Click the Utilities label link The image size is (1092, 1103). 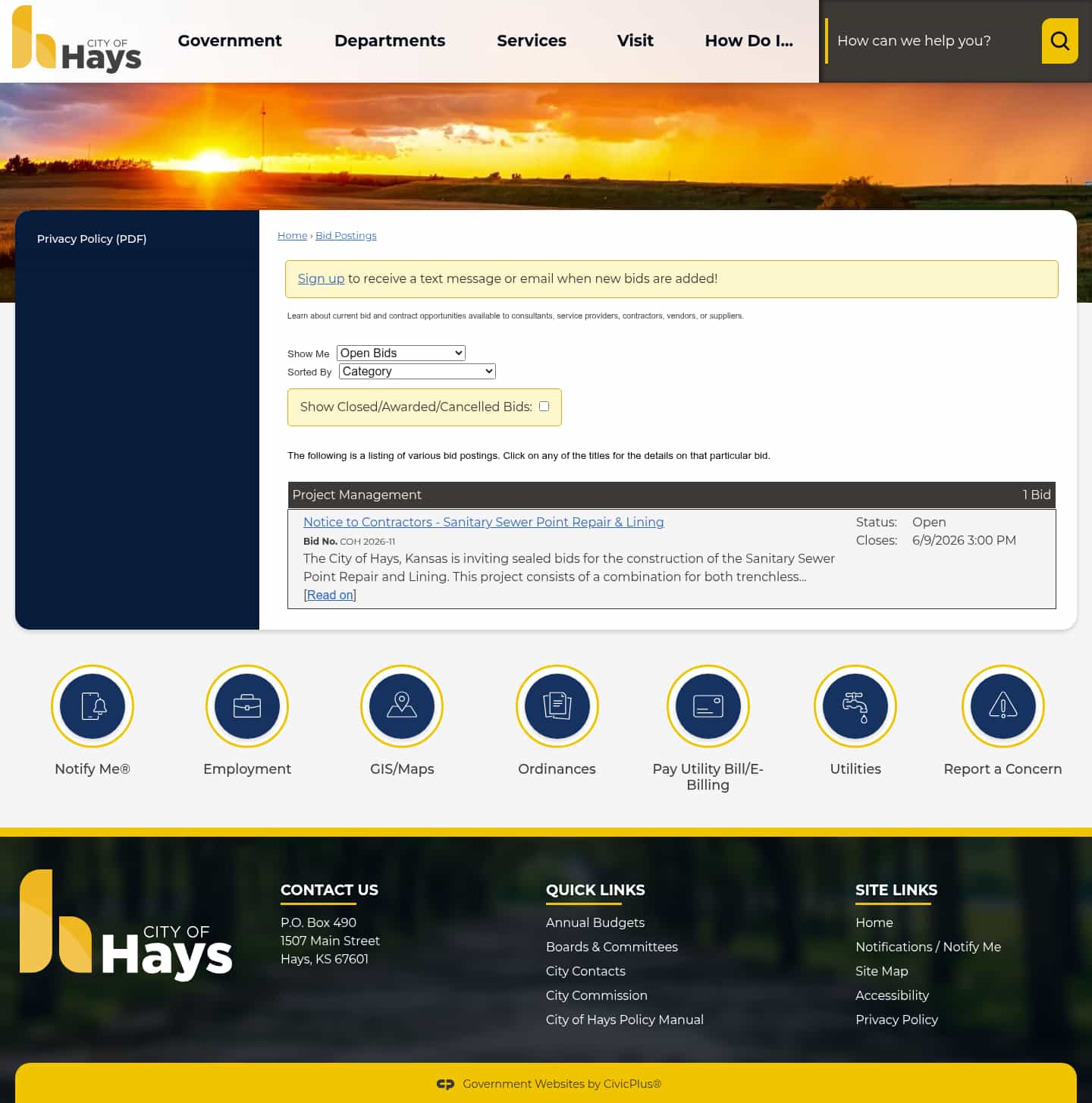tap(855, 768)
